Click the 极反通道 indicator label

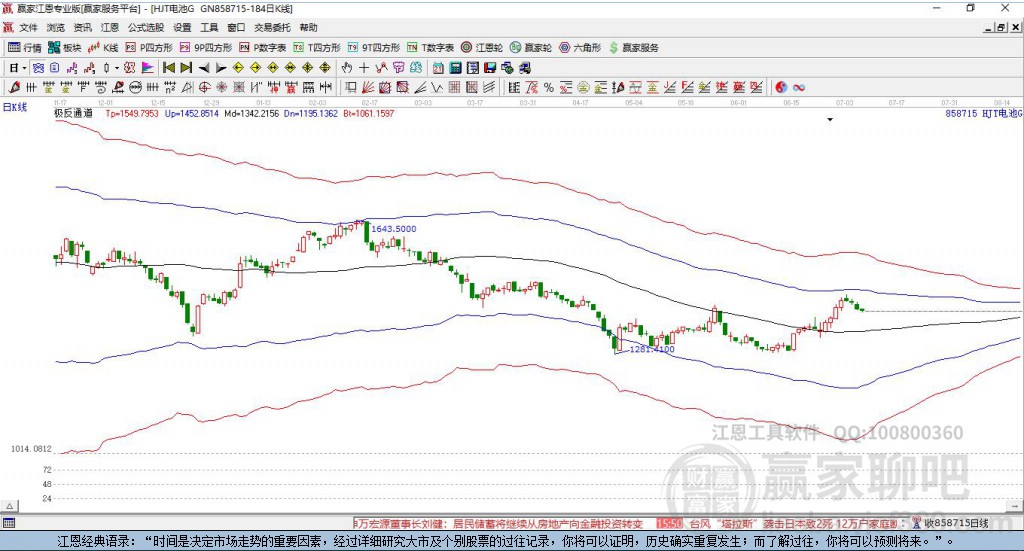pos(73,114)
